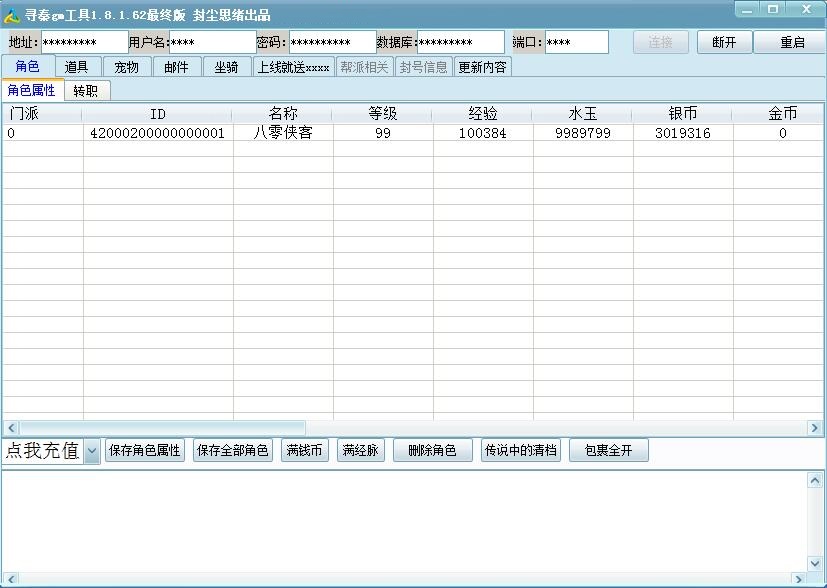Switch to the 道具 tab
The height and width of the screenshot is (588, 827).
(77, 67)
